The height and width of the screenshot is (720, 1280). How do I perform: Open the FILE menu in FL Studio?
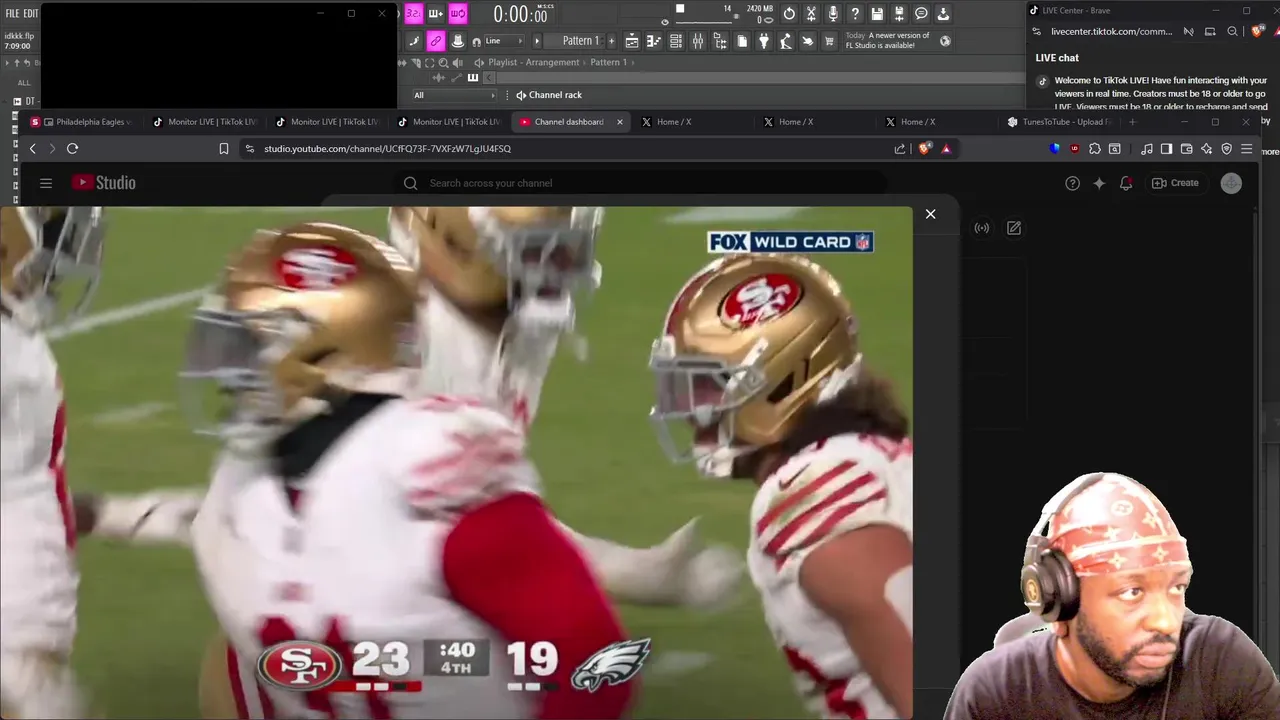click(12, 13)
